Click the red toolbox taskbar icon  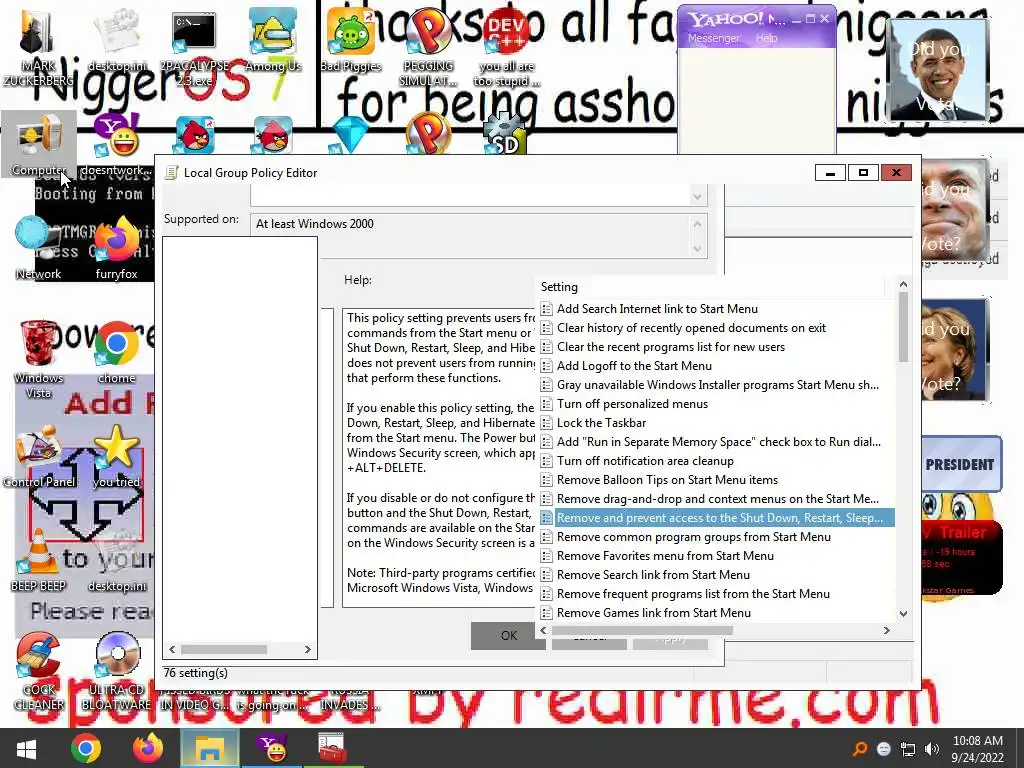(x=332, y=748)
